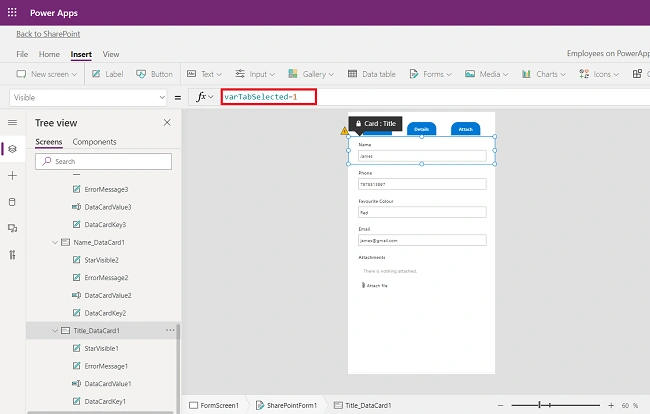Zoom out with the minus button

[x=501, y=405]
